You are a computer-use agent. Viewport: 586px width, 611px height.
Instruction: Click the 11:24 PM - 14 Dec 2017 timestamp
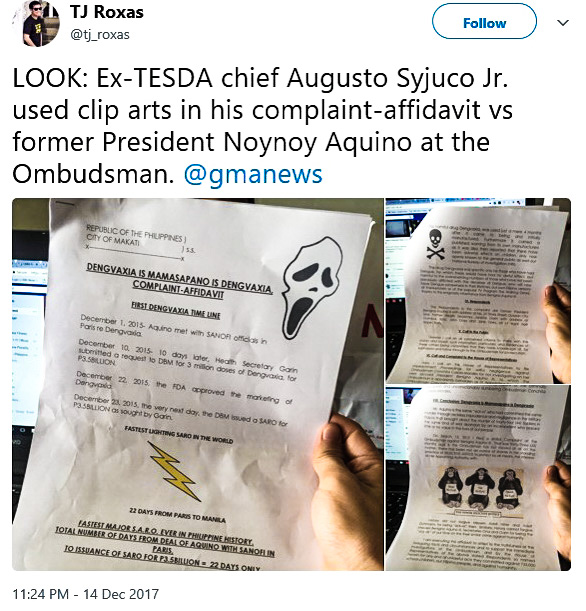(86, 594)
